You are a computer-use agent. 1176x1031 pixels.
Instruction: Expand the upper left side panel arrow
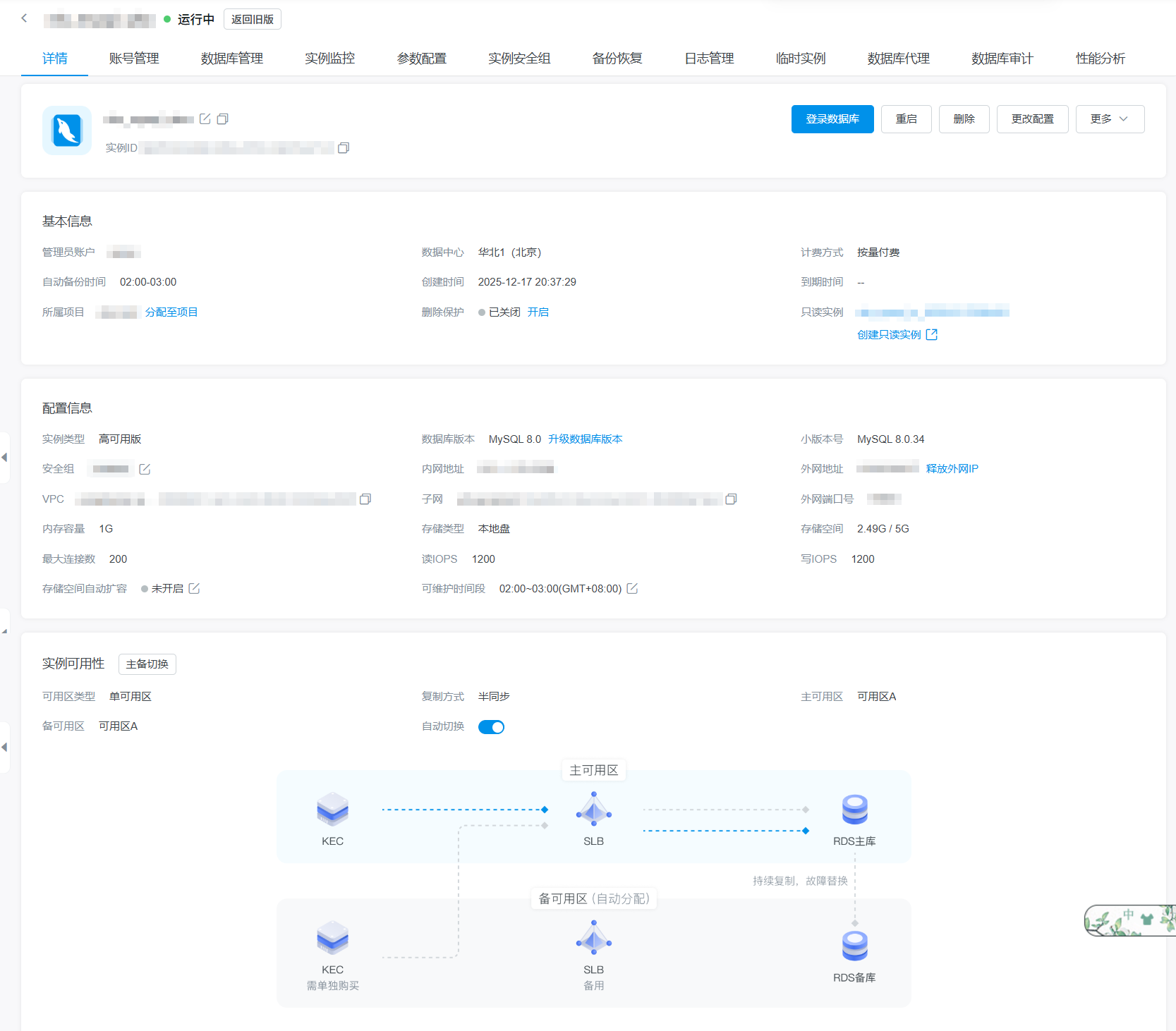(x=4, y=458)
